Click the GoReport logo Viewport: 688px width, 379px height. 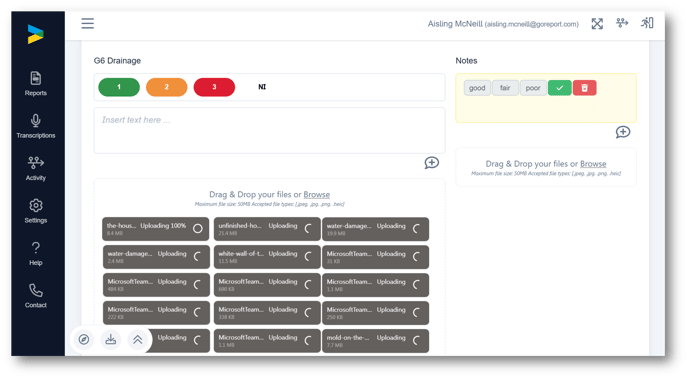coord(36,34)
